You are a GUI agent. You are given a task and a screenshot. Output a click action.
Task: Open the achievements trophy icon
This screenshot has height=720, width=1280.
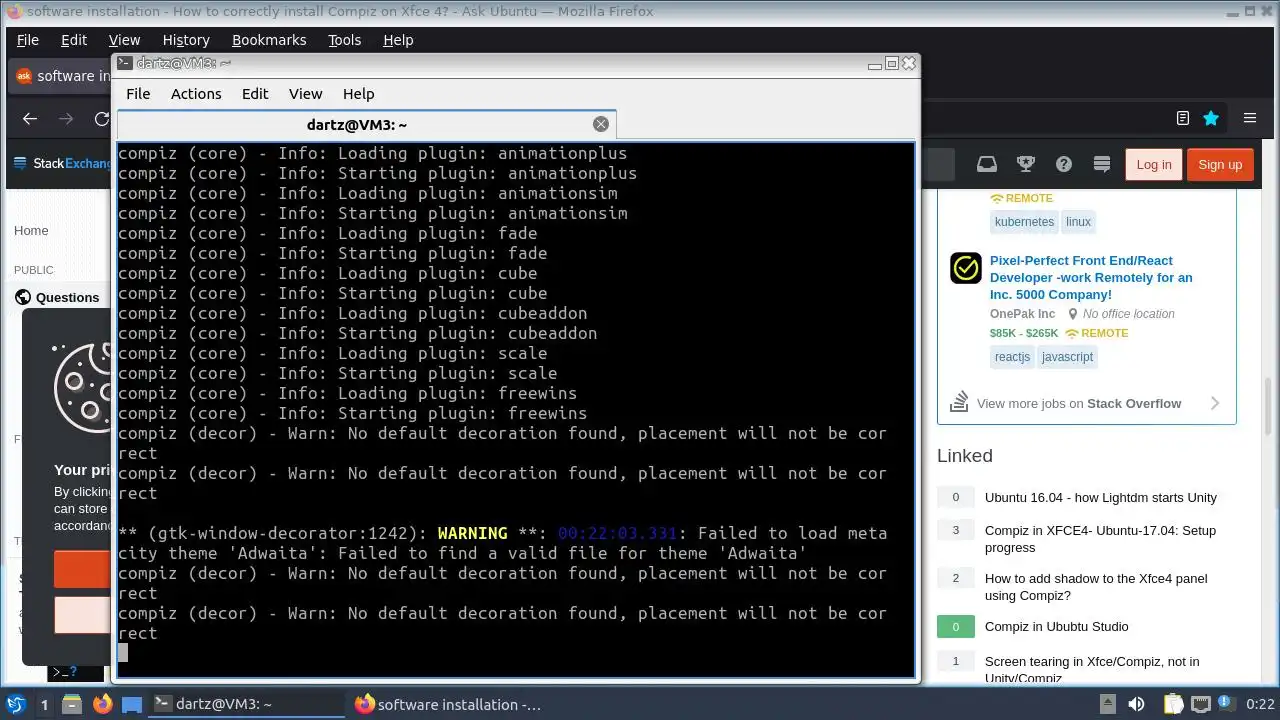click(x=1025, y=164)
